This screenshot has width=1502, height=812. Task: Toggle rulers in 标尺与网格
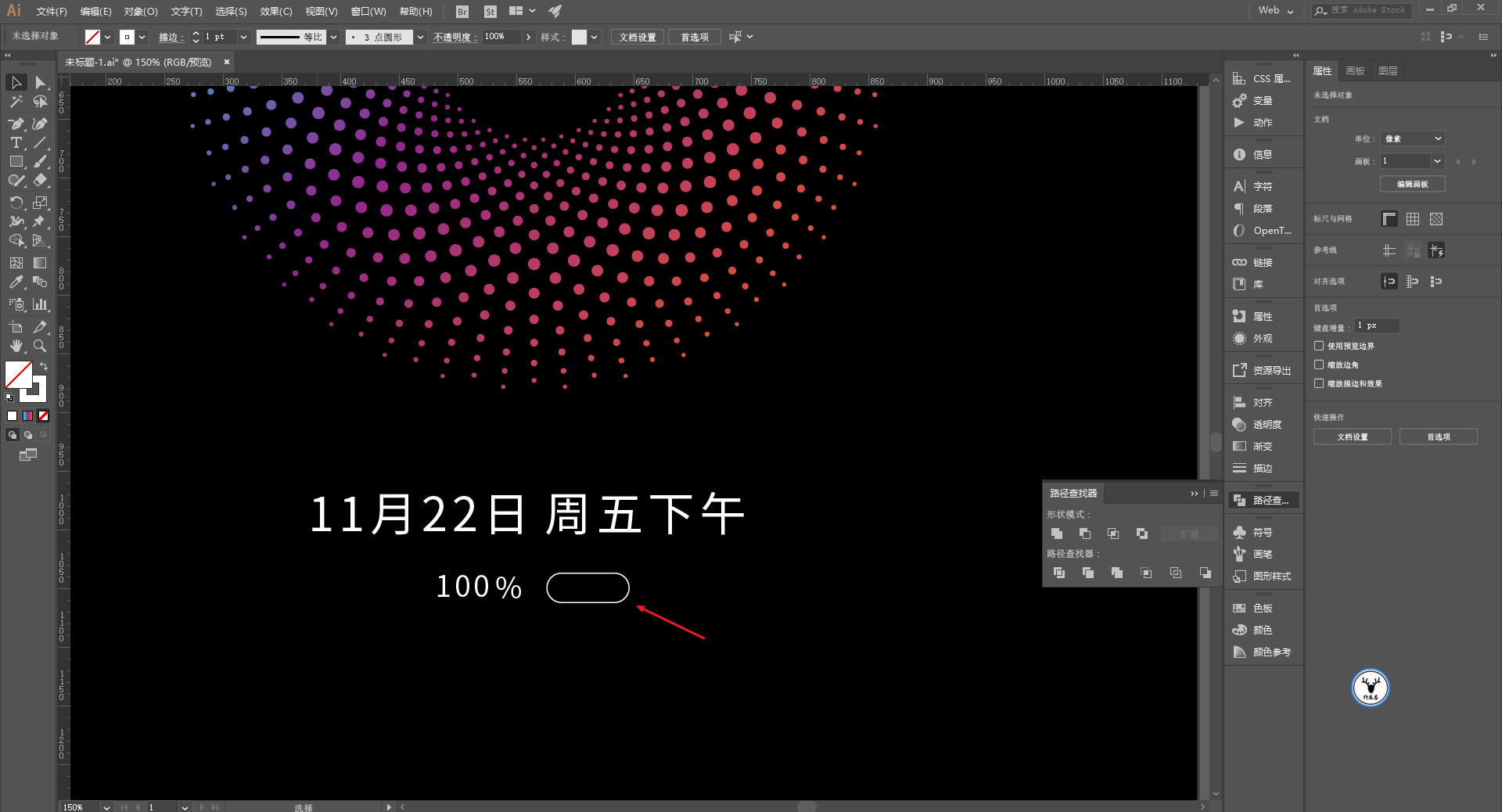[x=1389, y=219]
